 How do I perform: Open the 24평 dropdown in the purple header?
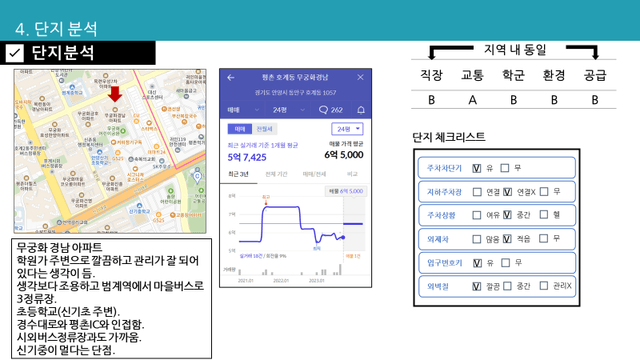[x=289, y=110]
